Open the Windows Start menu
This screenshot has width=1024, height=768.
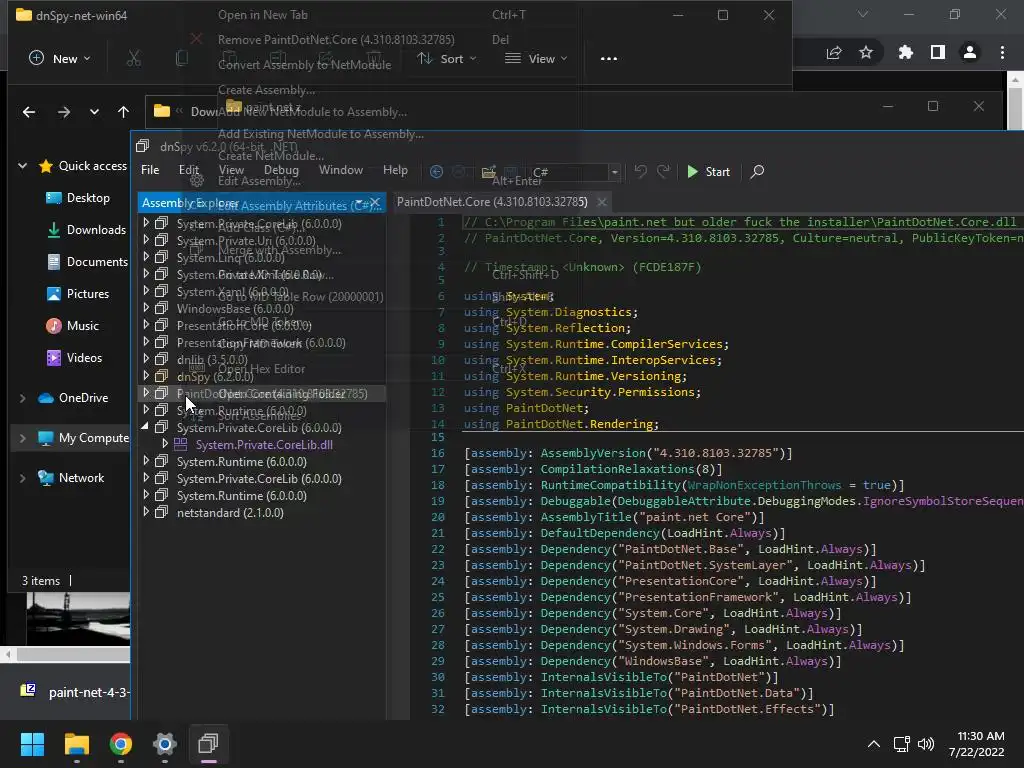click(x=32, y=744)
